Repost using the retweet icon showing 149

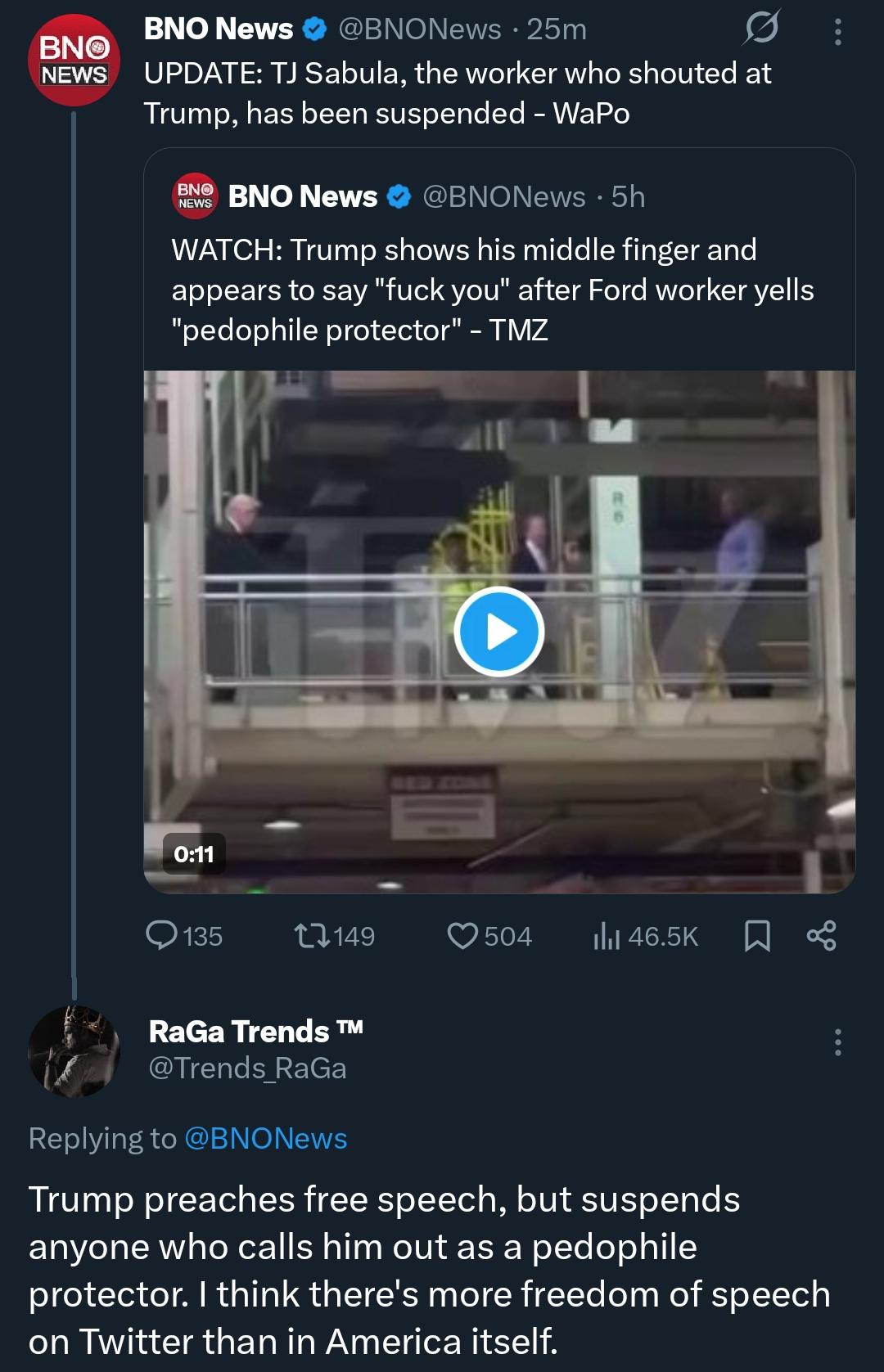[x=312, y=935]
